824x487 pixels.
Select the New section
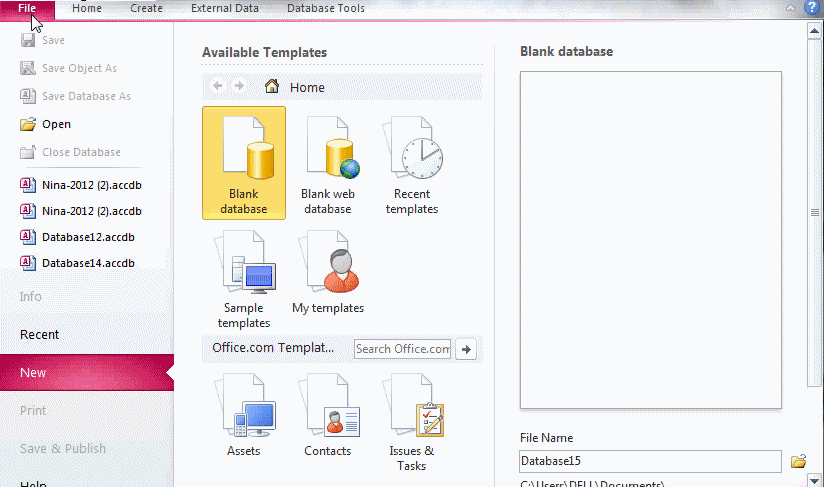[87, 372]
